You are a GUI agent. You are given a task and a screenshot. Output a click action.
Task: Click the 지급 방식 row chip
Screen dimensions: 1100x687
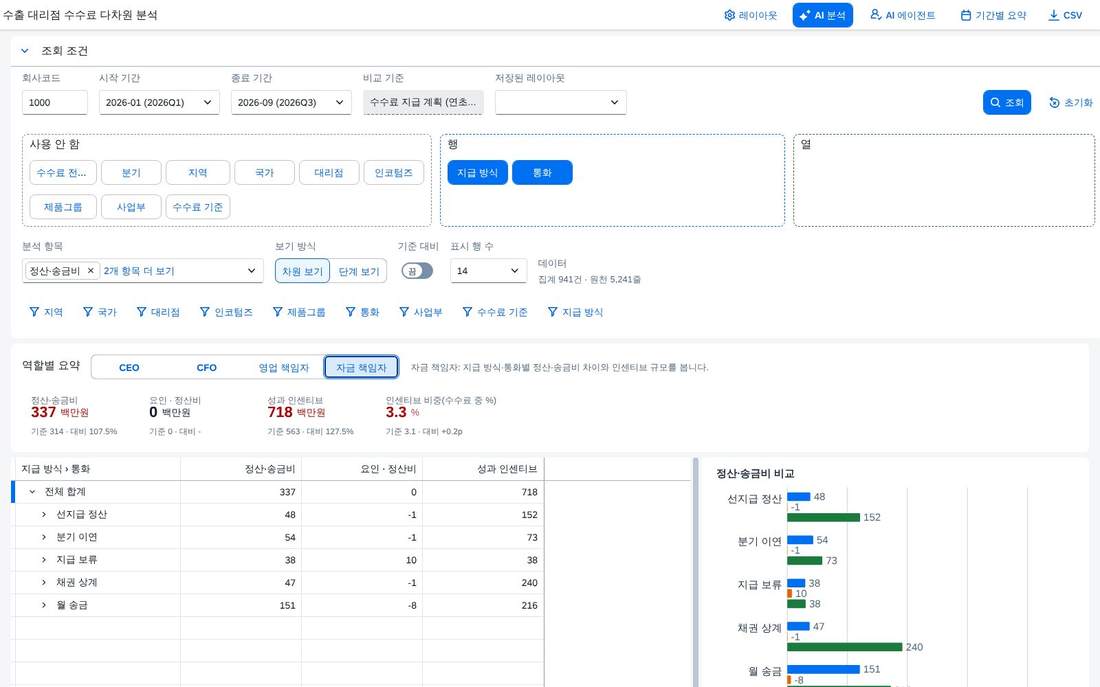tap(477, 173)
